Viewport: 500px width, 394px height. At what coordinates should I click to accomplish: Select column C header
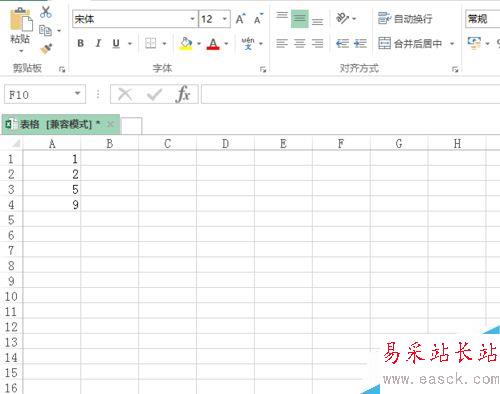167,144
